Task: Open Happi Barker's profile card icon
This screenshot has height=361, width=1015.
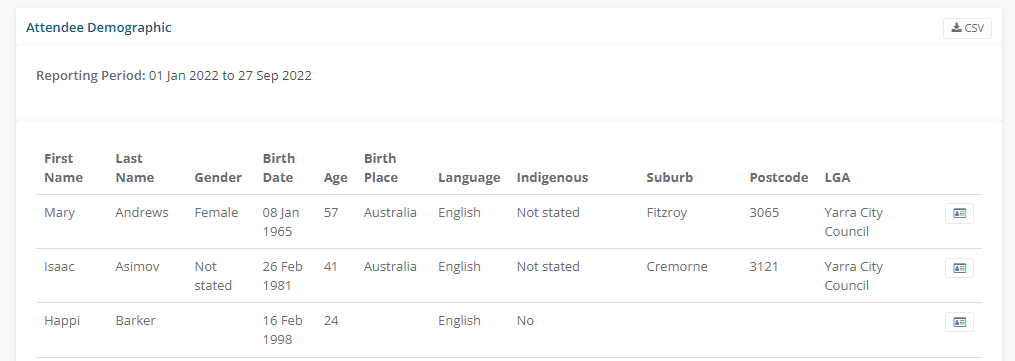Action: [x=959, y=322]
